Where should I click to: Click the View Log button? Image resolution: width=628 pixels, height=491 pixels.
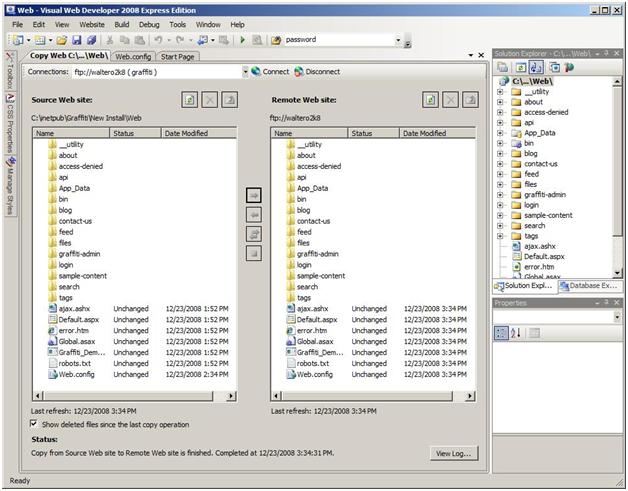454,453
